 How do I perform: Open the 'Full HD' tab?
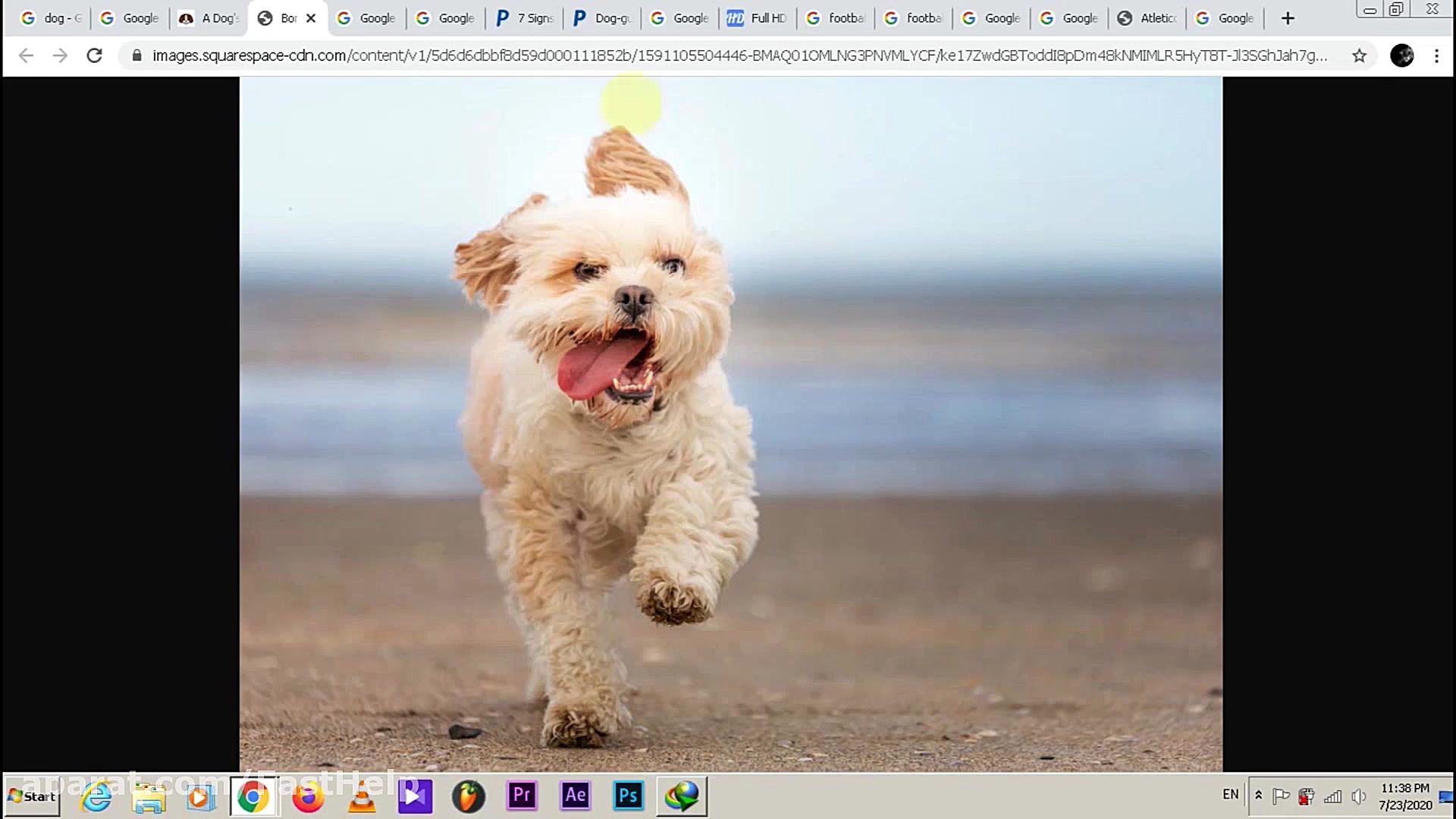[x=757, y=18]
